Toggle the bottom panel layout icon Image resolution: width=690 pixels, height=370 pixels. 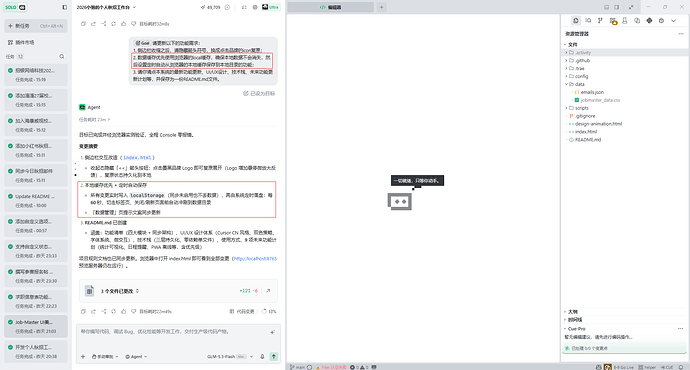click(x=606, y=7)
